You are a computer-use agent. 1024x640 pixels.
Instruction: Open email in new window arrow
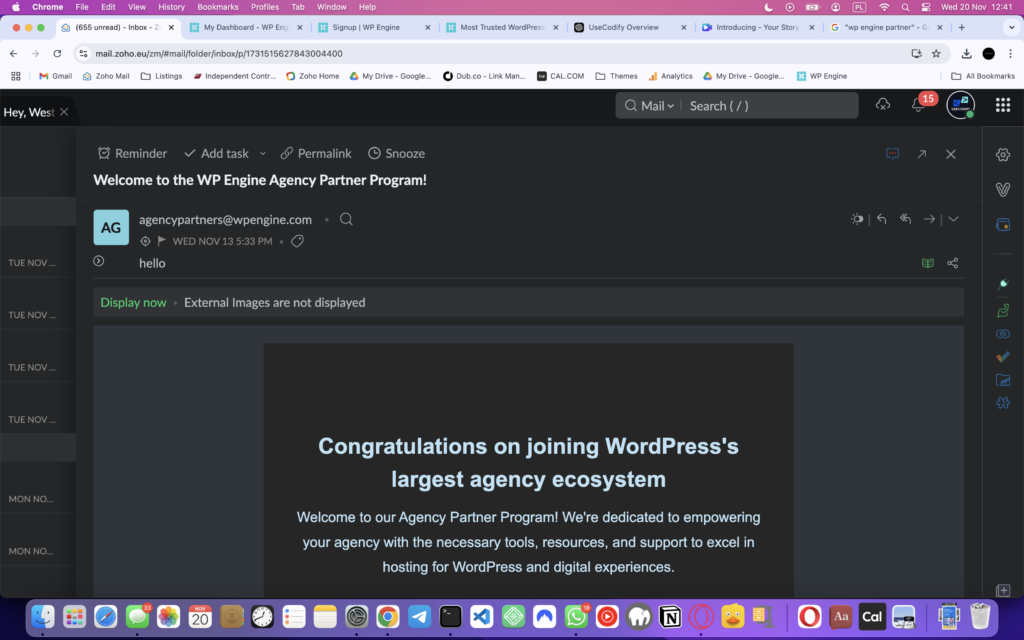pyautogui.click(x=921, y=154)
